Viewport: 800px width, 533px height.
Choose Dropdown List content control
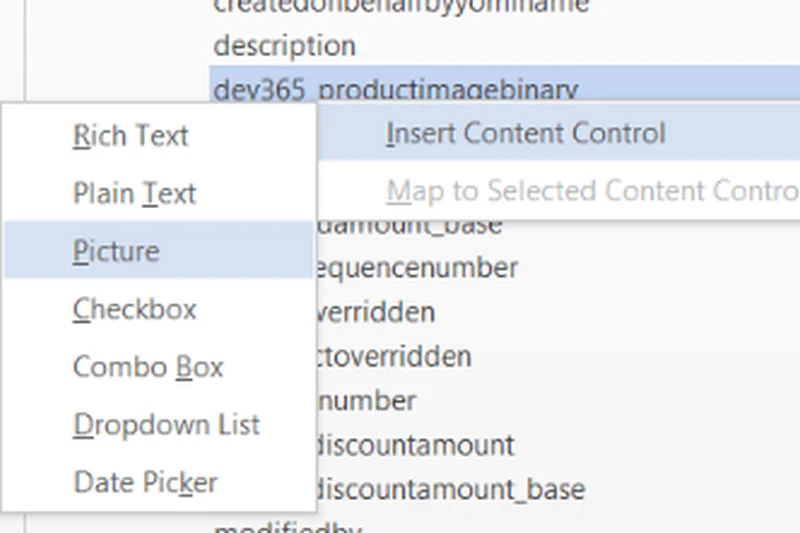166,425
